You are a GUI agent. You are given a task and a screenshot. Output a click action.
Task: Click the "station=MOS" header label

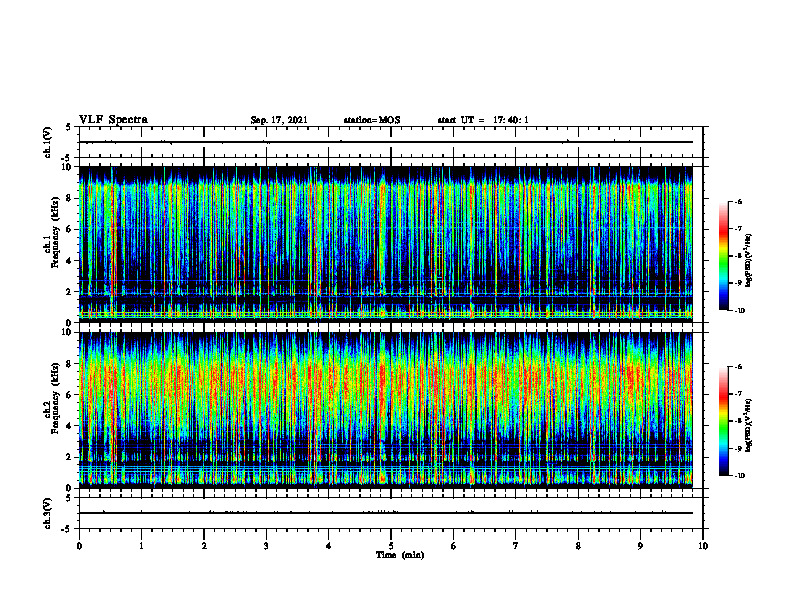tap(372, 120)
